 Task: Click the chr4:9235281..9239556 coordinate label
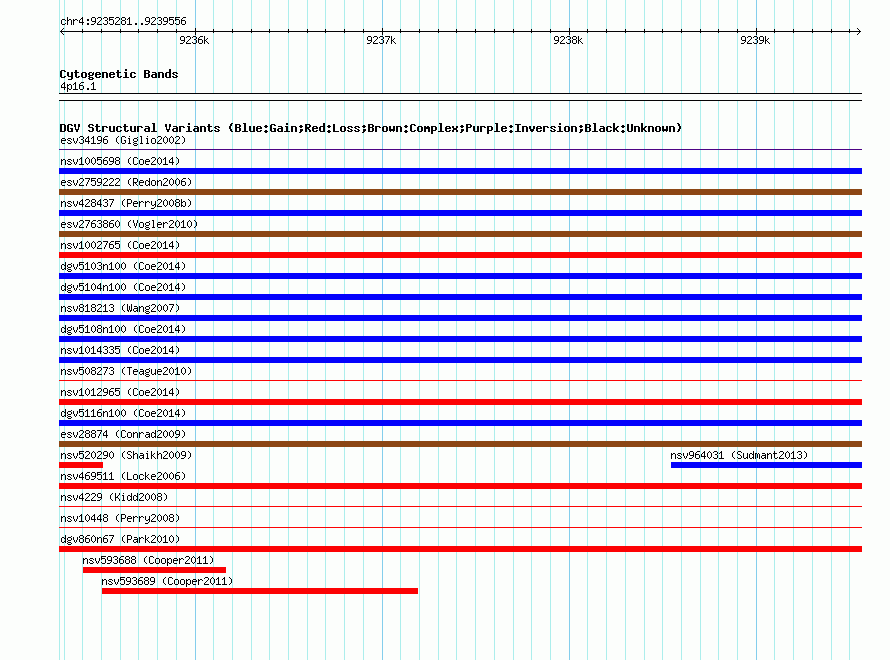pos(123,21)
